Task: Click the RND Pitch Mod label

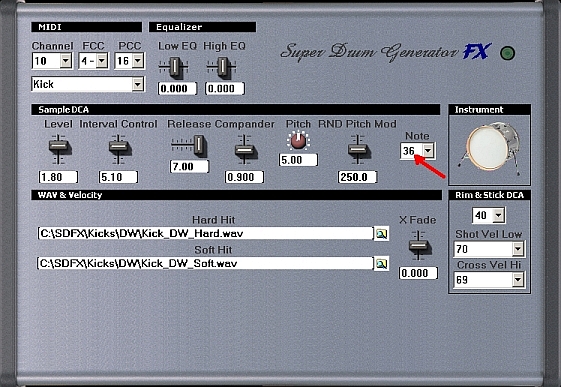Action: [x=357, y=124]
